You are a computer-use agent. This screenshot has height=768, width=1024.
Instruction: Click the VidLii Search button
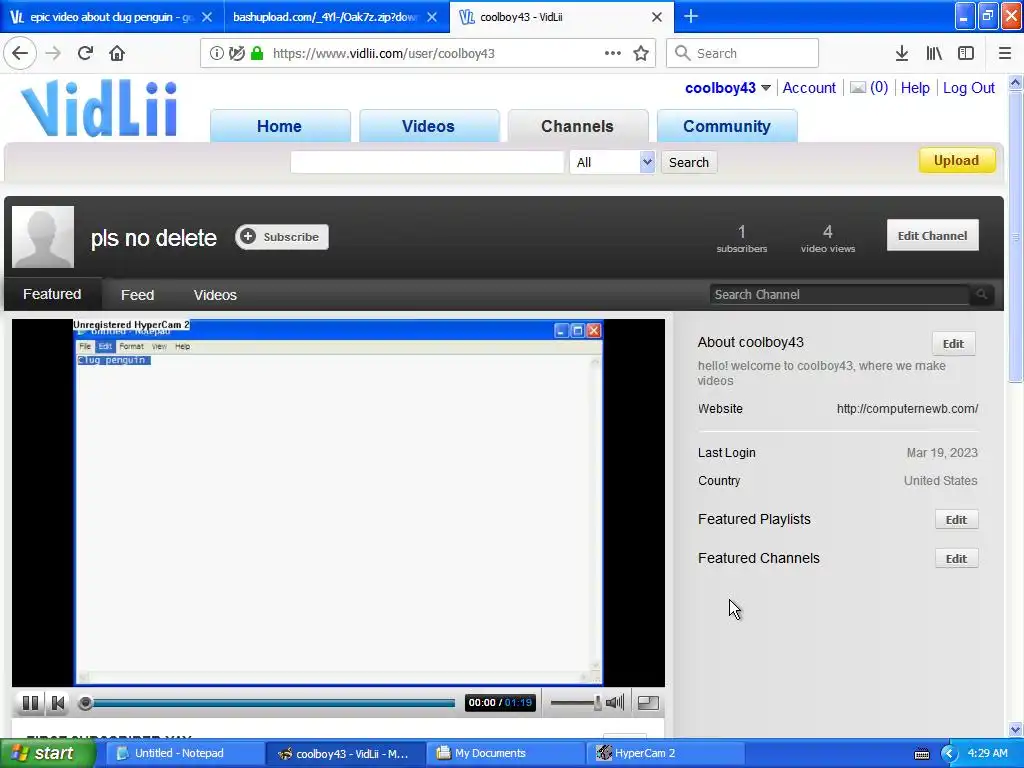click(688, 162)
